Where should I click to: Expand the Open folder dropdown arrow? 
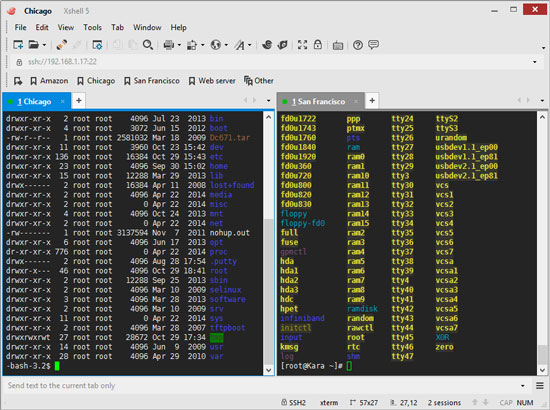tap(44, 45)
